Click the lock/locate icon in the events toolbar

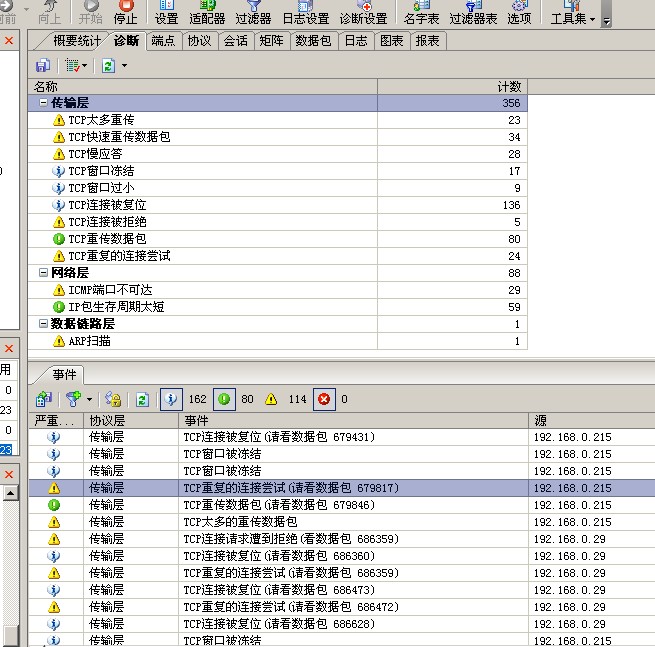pos(113,399)
